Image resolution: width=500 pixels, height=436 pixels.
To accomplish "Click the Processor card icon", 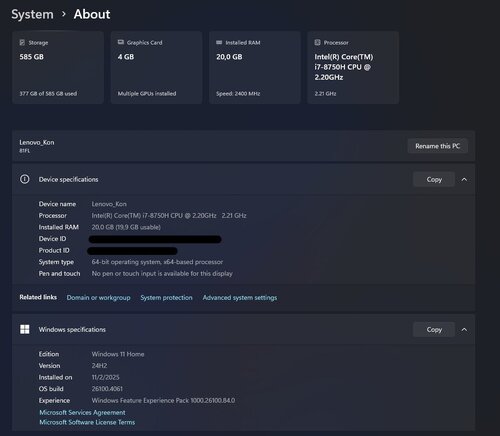I will [317, 42].
